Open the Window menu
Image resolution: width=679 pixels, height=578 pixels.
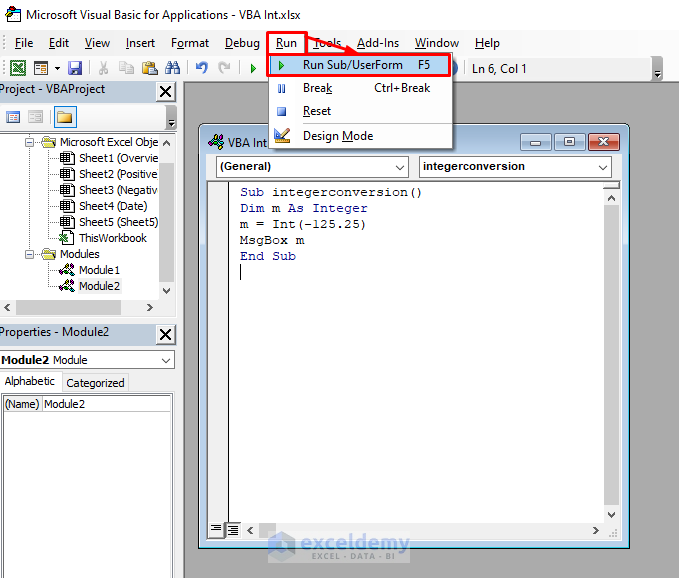(436, 43)
